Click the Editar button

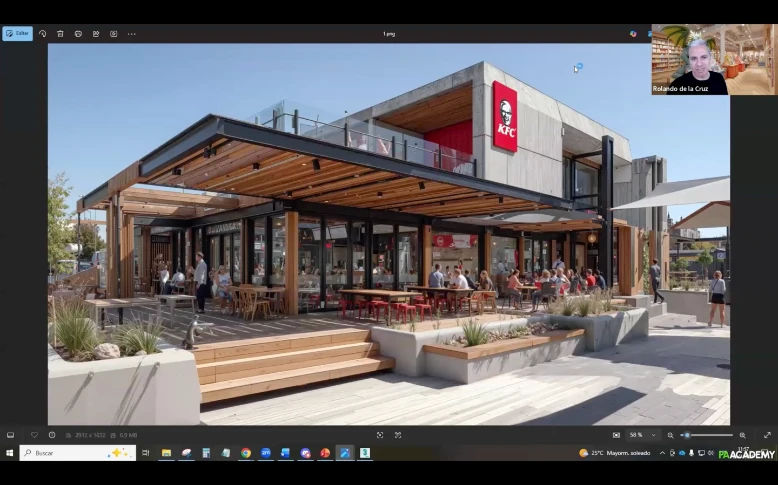(17, 33)
